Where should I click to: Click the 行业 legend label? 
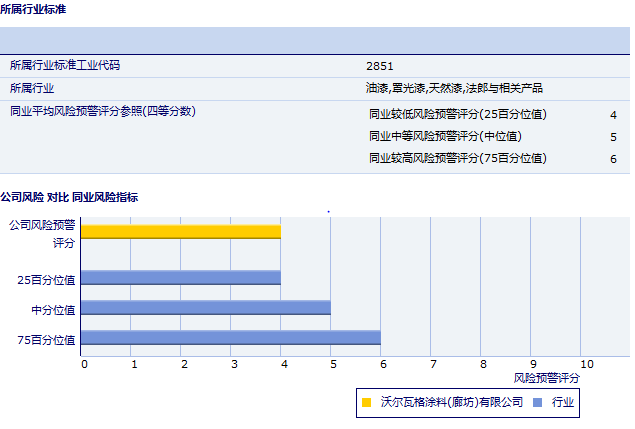pos(562,402)
